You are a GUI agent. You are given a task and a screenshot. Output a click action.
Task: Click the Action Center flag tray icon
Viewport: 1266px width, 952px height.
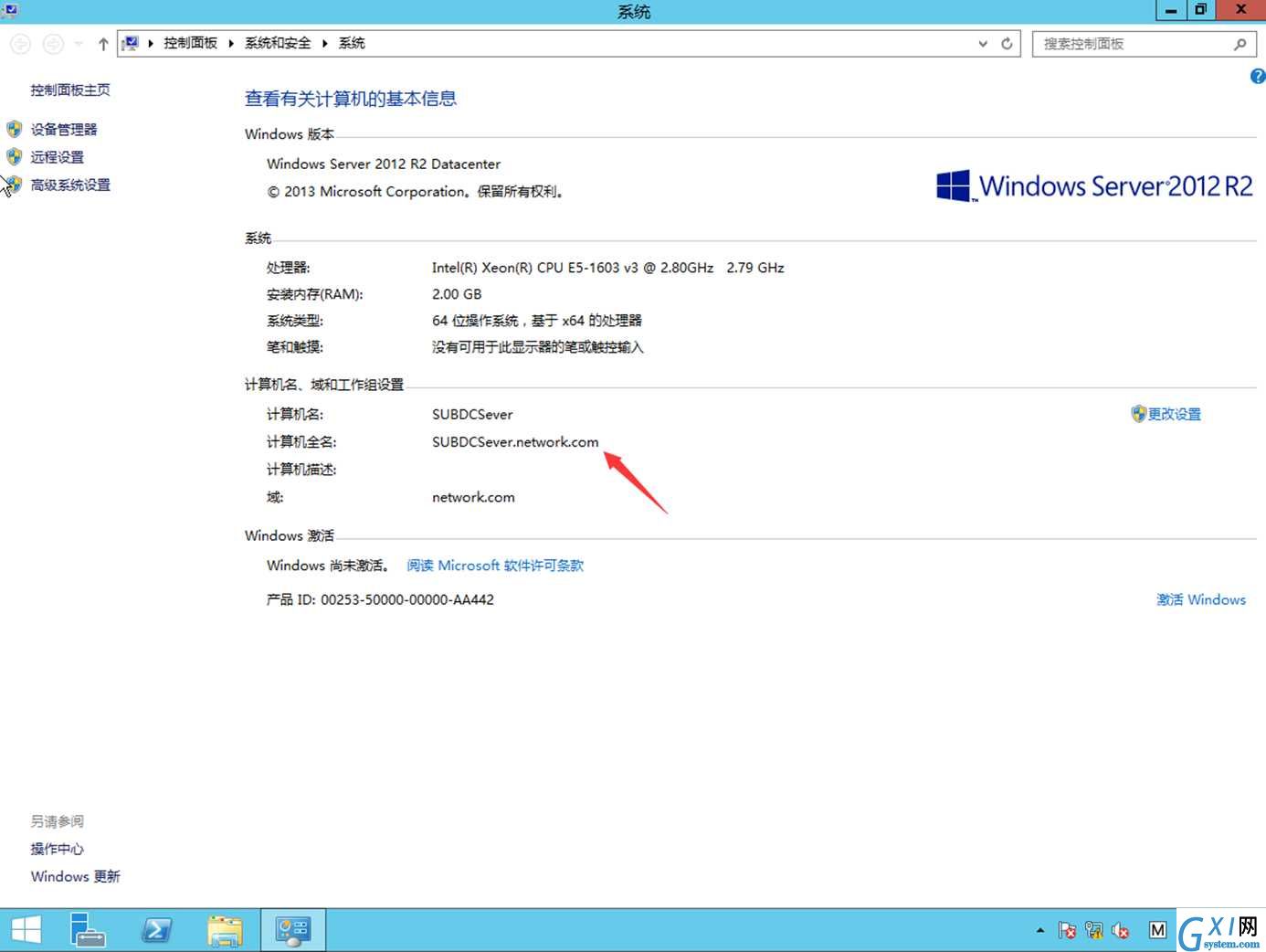click(1067, 930)
